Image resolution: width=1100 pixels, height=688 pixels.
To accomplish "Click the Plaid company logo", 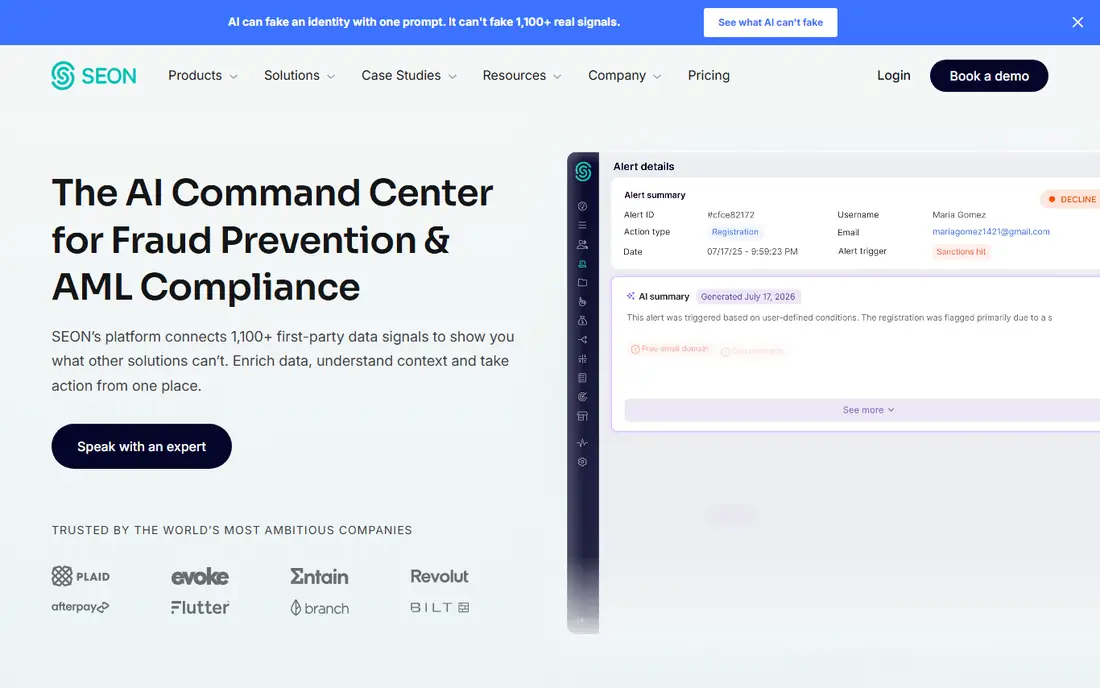I will click(81, 576).
